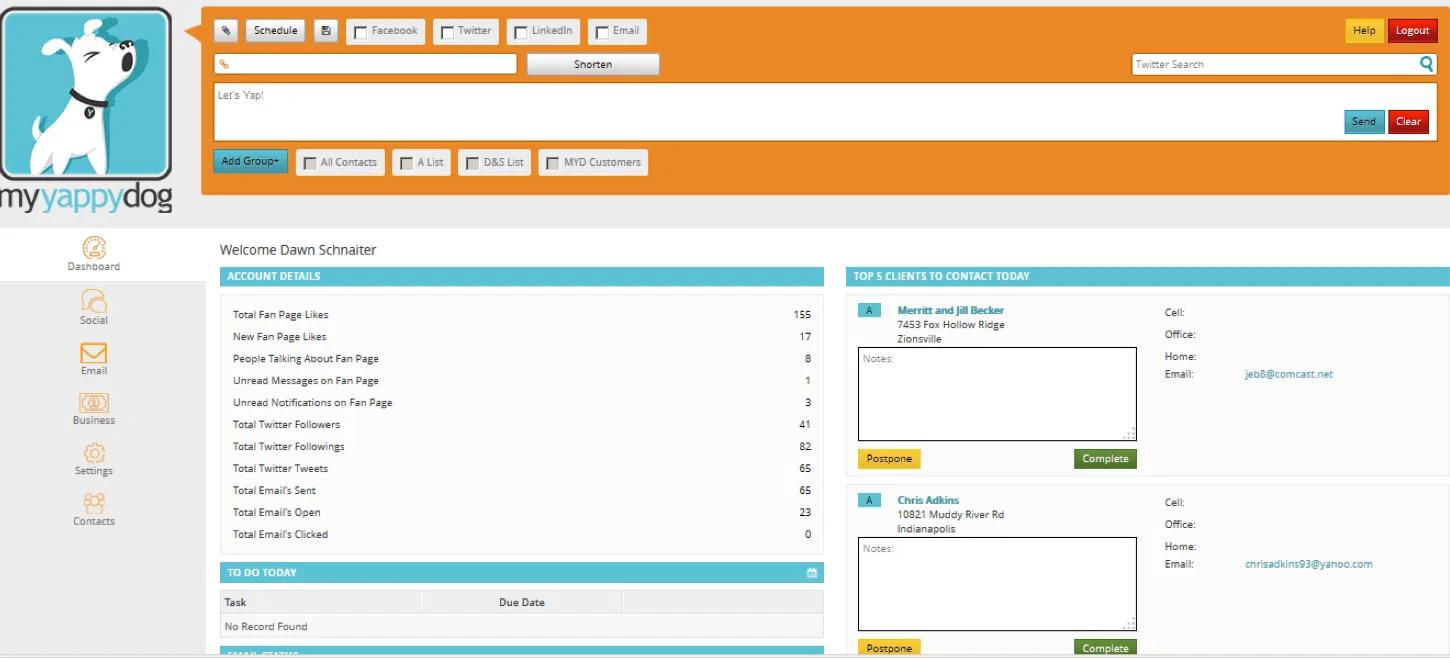Click the save draft disk icon

(325, 31)
